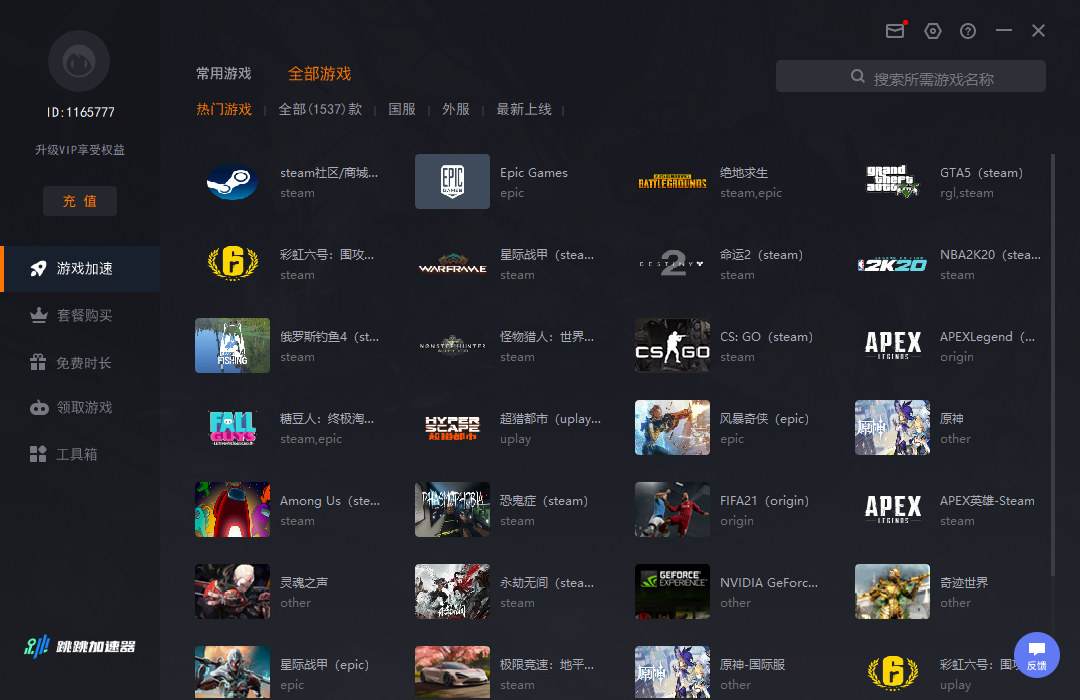
Task: Click the 充值 recharge button
Action: click(80, 201)
